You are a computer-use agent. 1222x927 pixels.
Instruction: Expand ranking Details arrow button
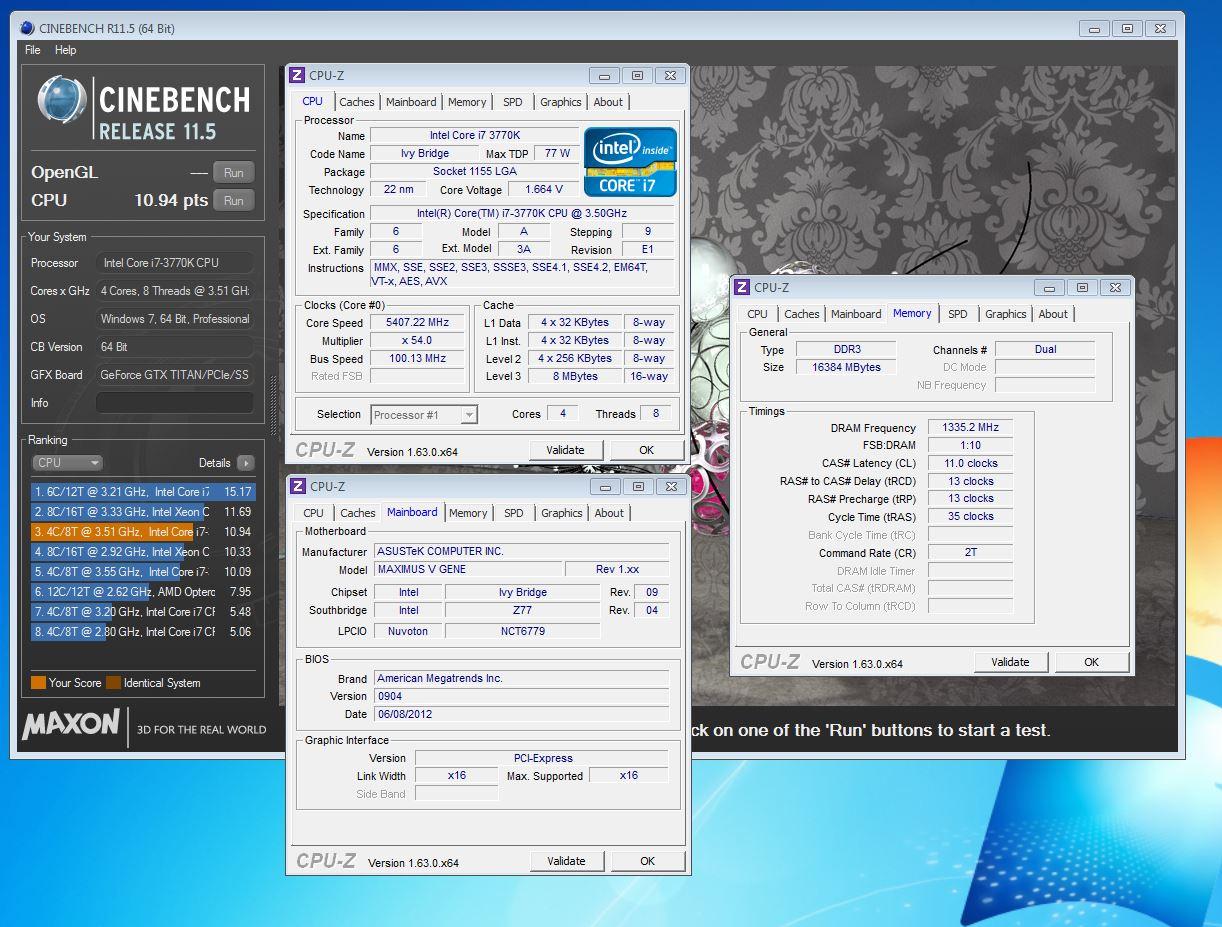click(245, 463)
